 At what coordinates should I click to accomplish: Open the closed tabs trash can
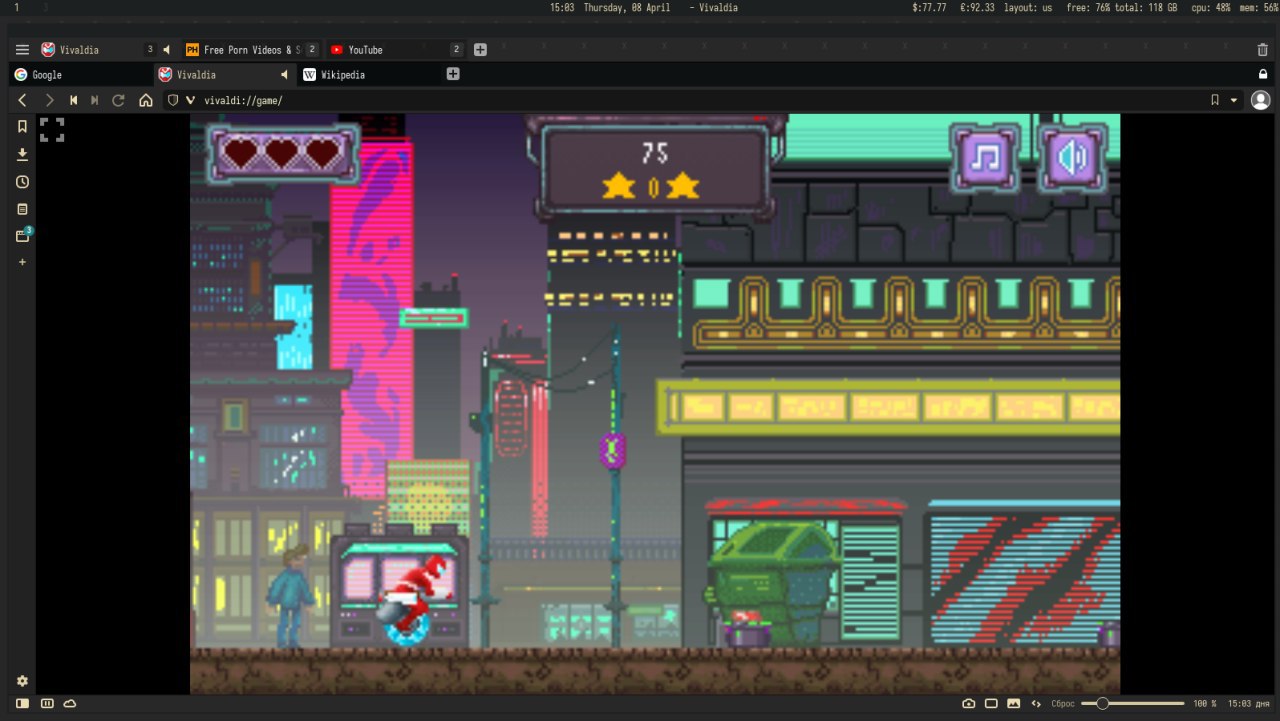(x=1262, y=49)
